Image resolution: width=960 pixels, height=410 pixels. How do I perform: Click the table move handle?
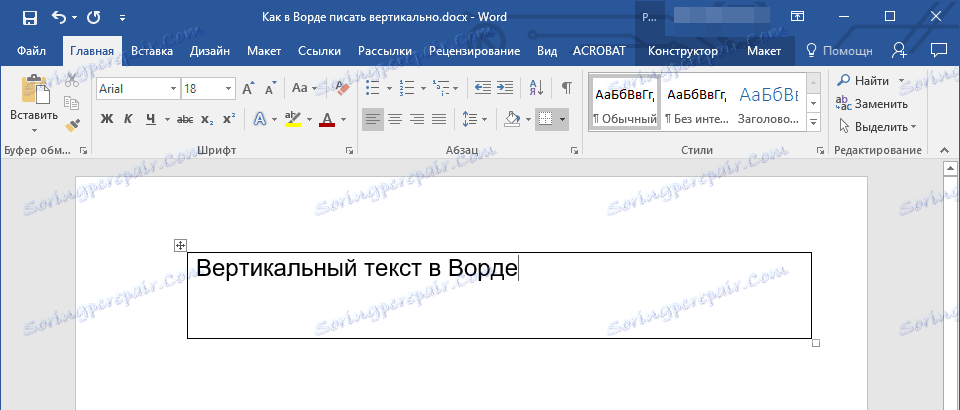click(180, 245)
